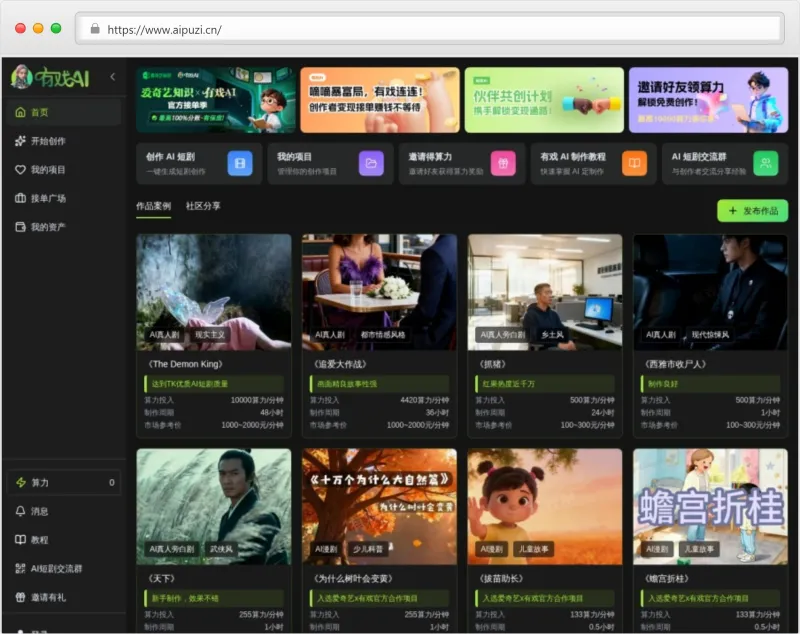Click the 邀请好友领算力 purple banner
Viewport: 800px width, 634px height.
coord(708,100)
